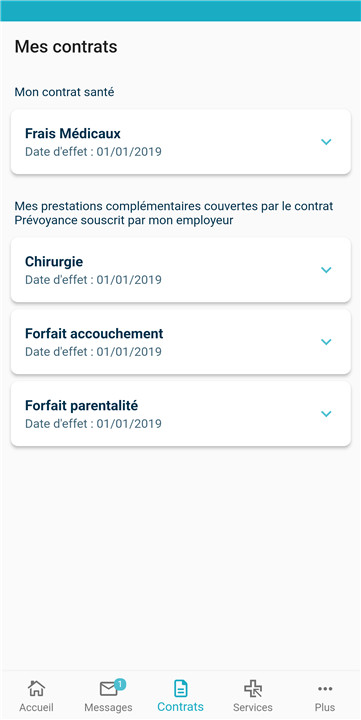This screenshot has height=720, width=361.
Task: Tap the unread badge on Messages
Action: tap(120, 684)
